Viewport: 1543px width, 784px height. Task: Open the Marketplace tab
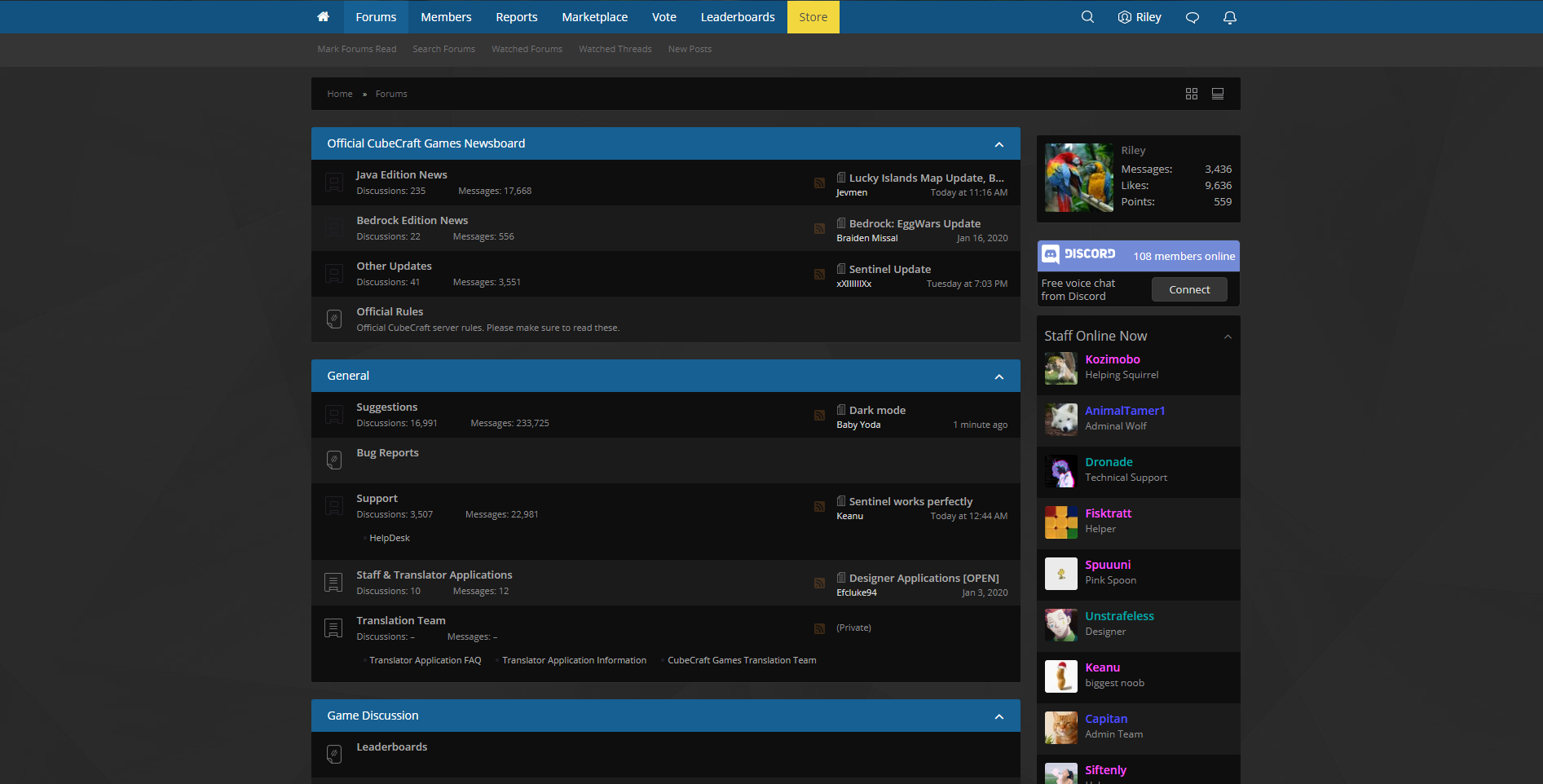595,17
